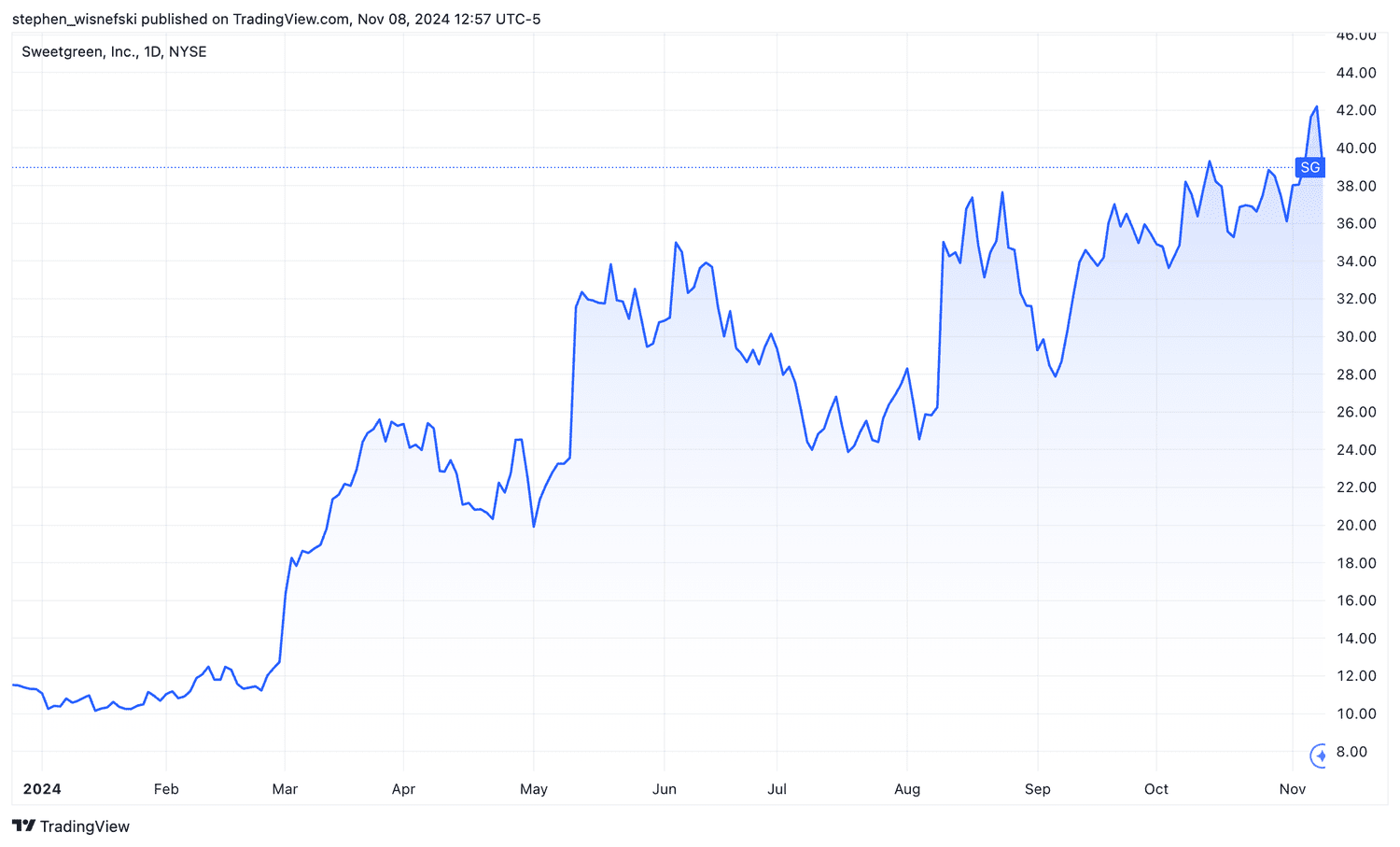Click the Oct axis label

1156,789
